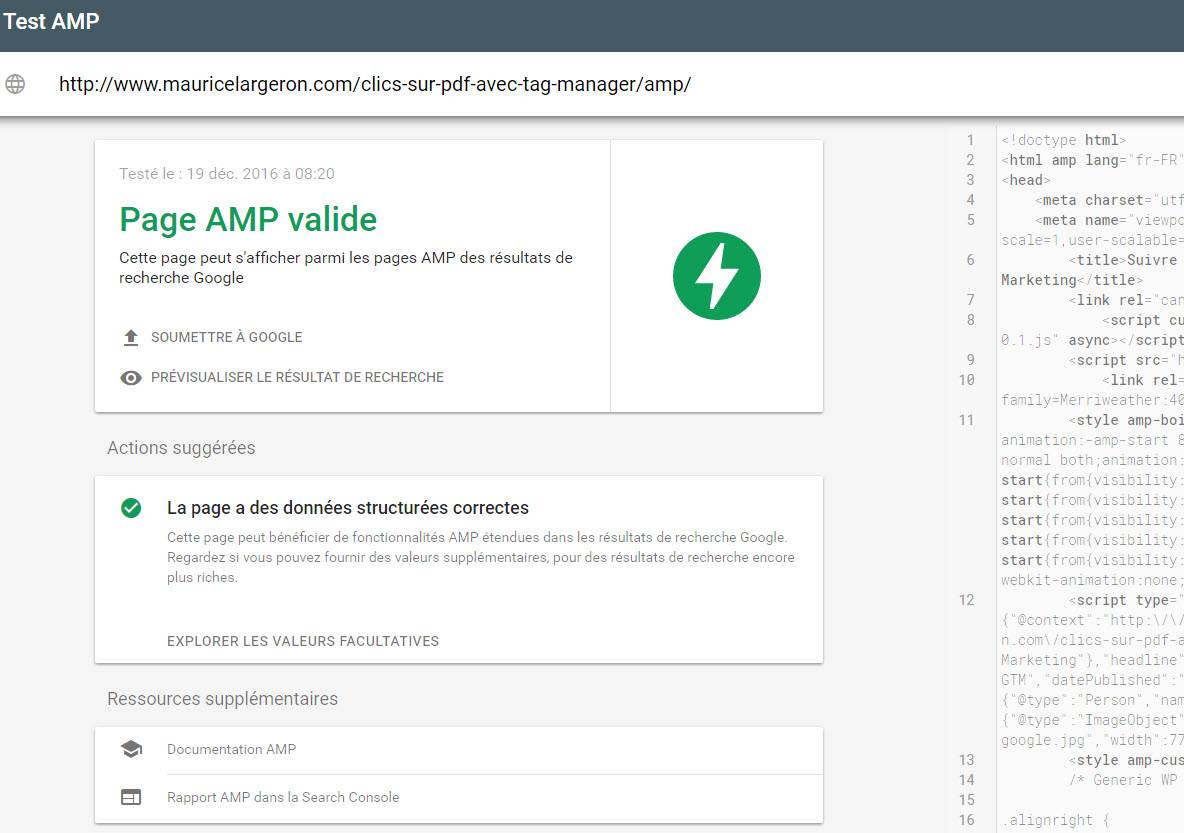Open EXPLORER LES VALEURS FACULTATIVES
Image resolution: width=1184 pixels, height=833 pixels.
click(303, 641)
